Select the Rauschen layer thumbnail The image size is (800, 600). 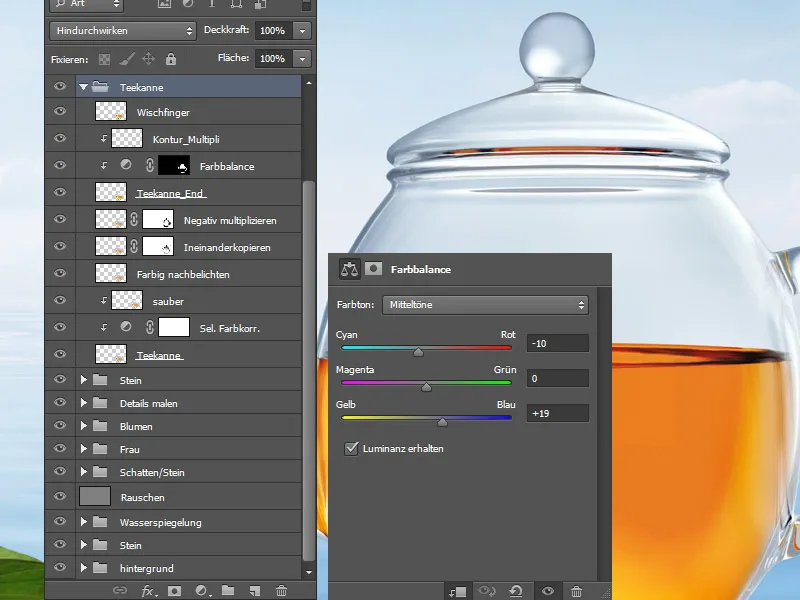coord(95,496)
